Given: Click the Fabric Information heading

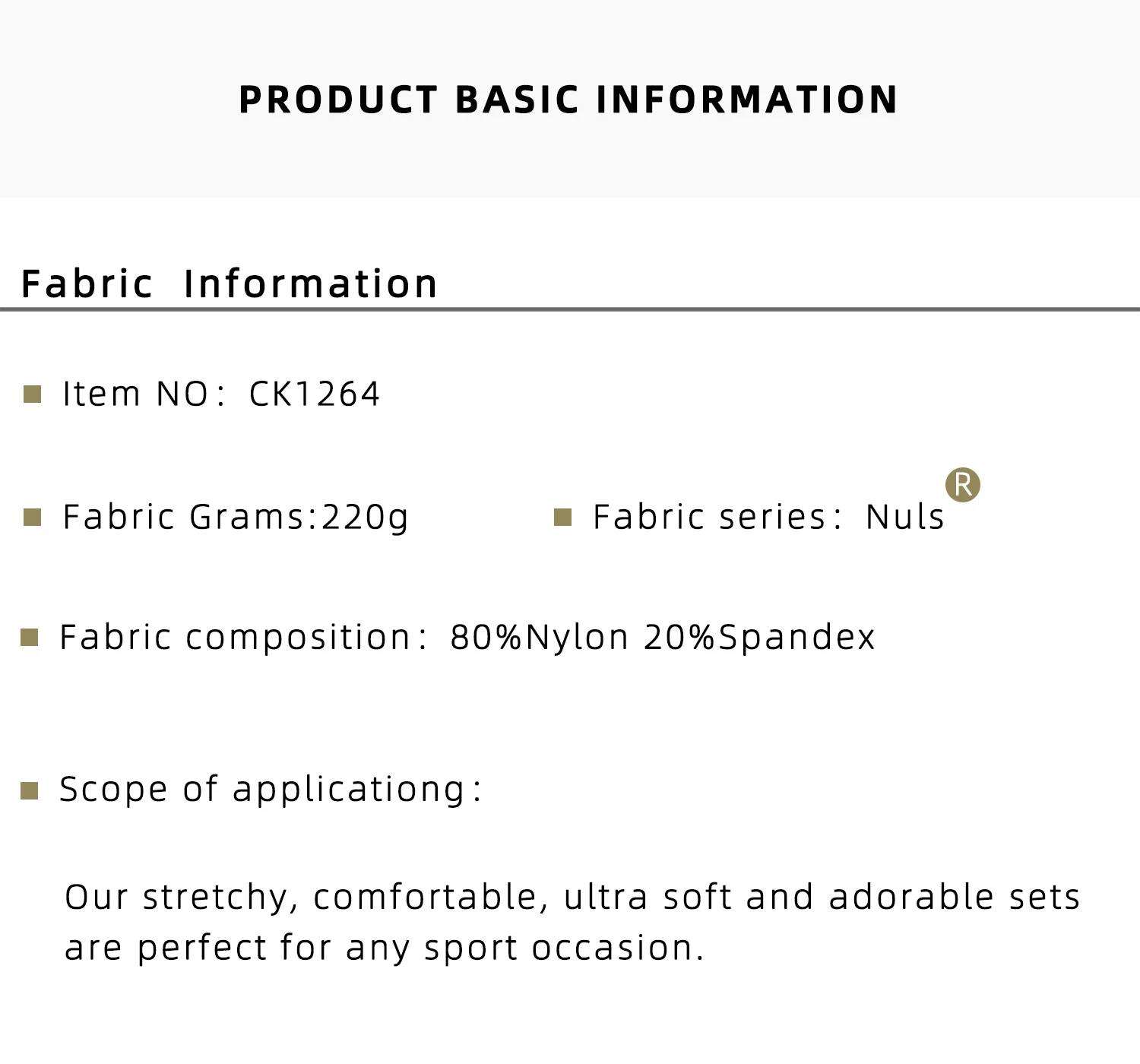Looking at the screenshot, I should tap(230, 283).
